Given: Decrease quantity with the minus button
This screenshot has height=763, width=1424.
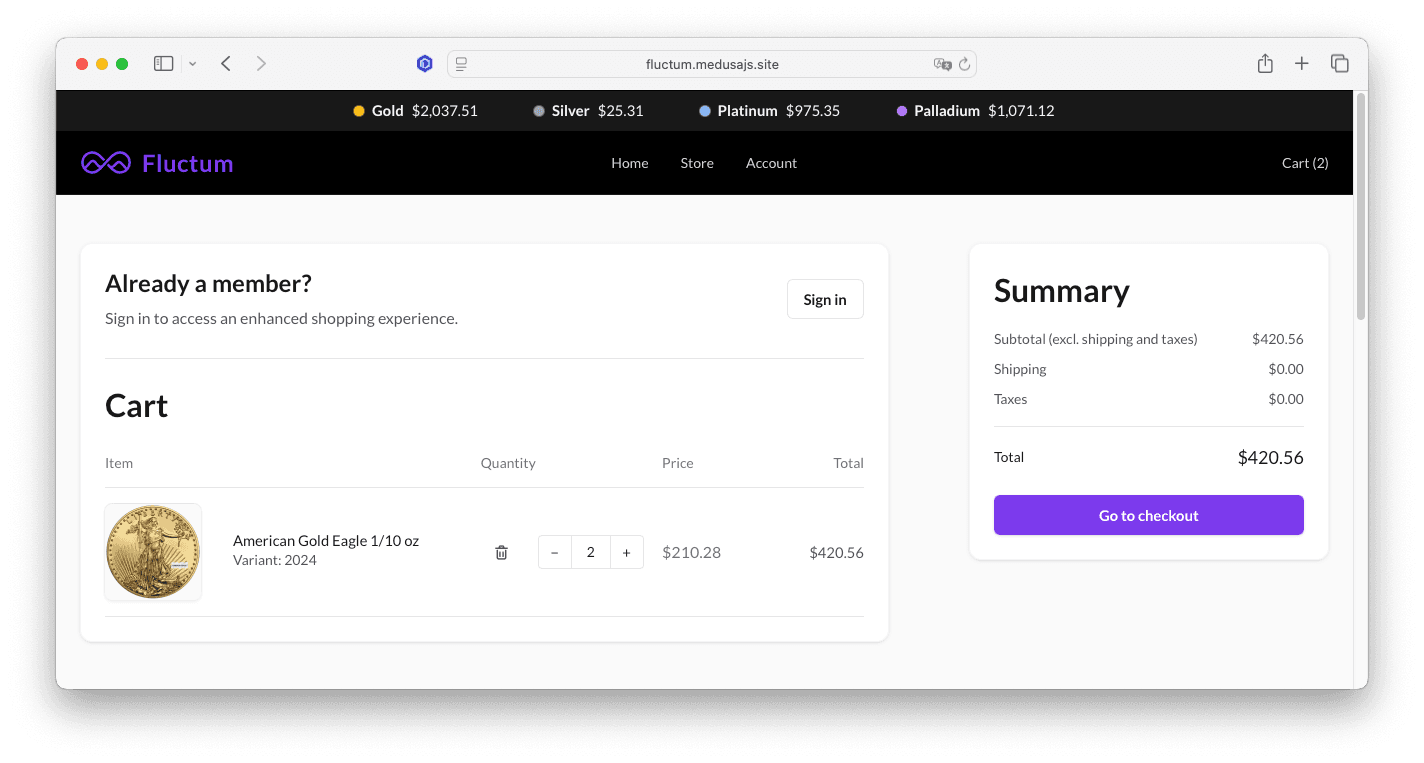Looking at the screenshot, I should [x=555, y=552].
